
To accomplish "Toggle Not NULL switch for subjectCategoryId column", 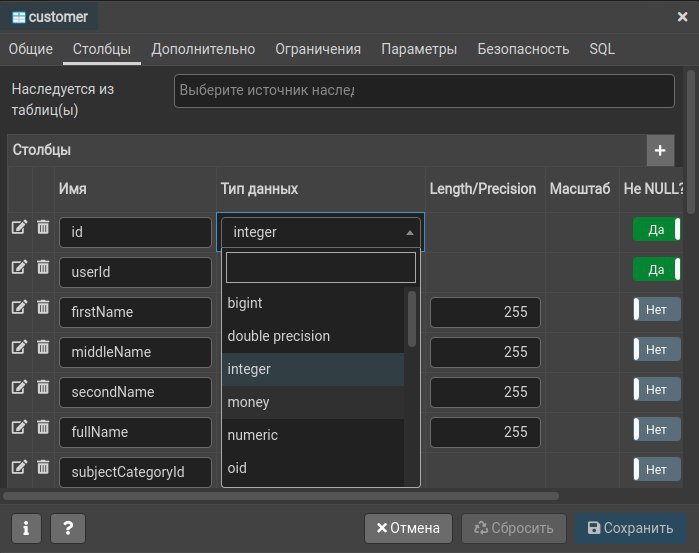I will [x=656, y=469].
